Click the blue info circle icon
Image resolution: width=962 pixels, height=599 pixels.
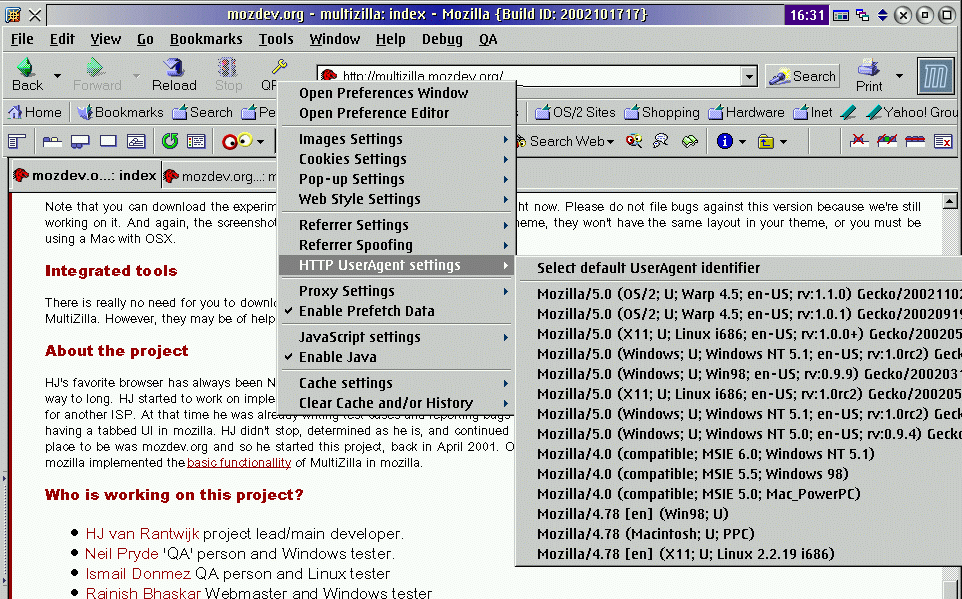click(x=725, y=142)
